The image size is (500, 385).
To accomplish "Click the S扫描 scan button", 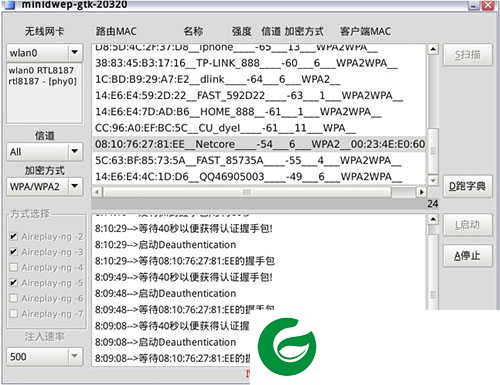I will (x=467, y=55).
